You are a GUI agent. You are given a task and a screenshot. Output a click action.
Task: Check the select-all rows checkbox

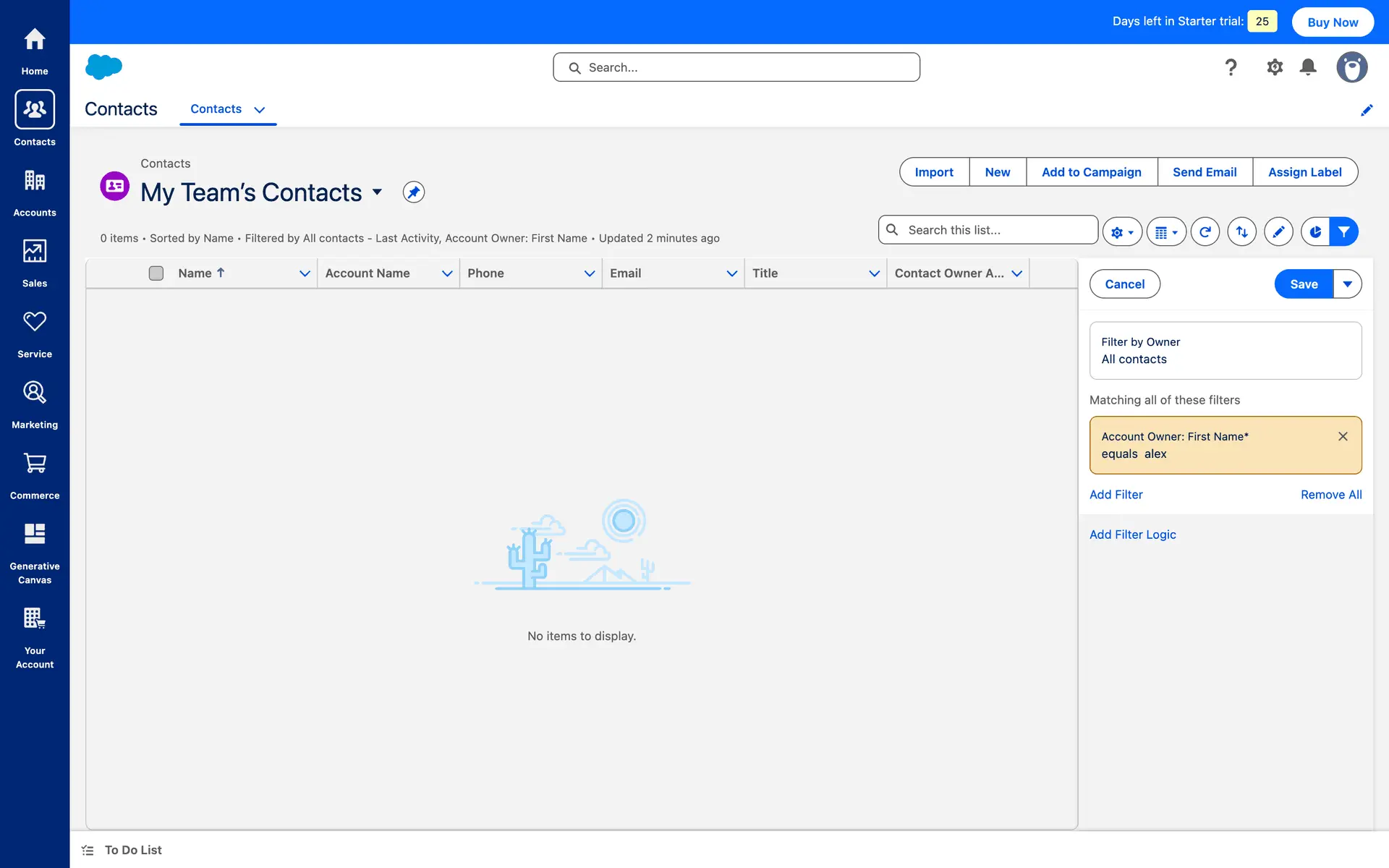click(x=156, y=273)
